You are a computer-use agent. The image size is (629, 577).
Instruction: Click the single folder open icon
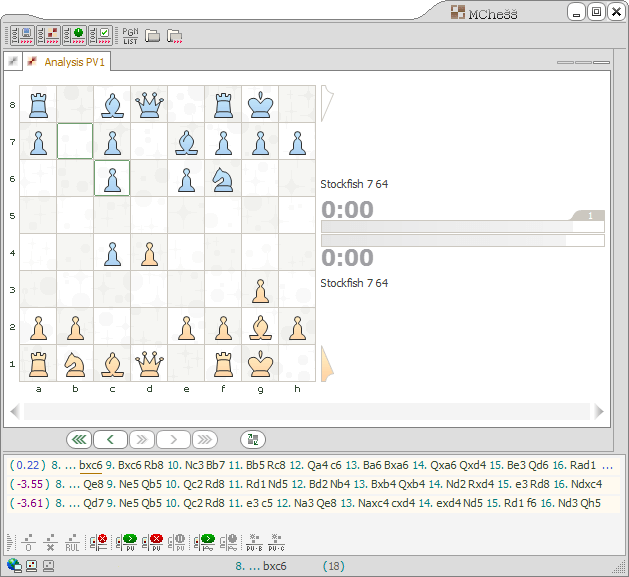(152, 36)
